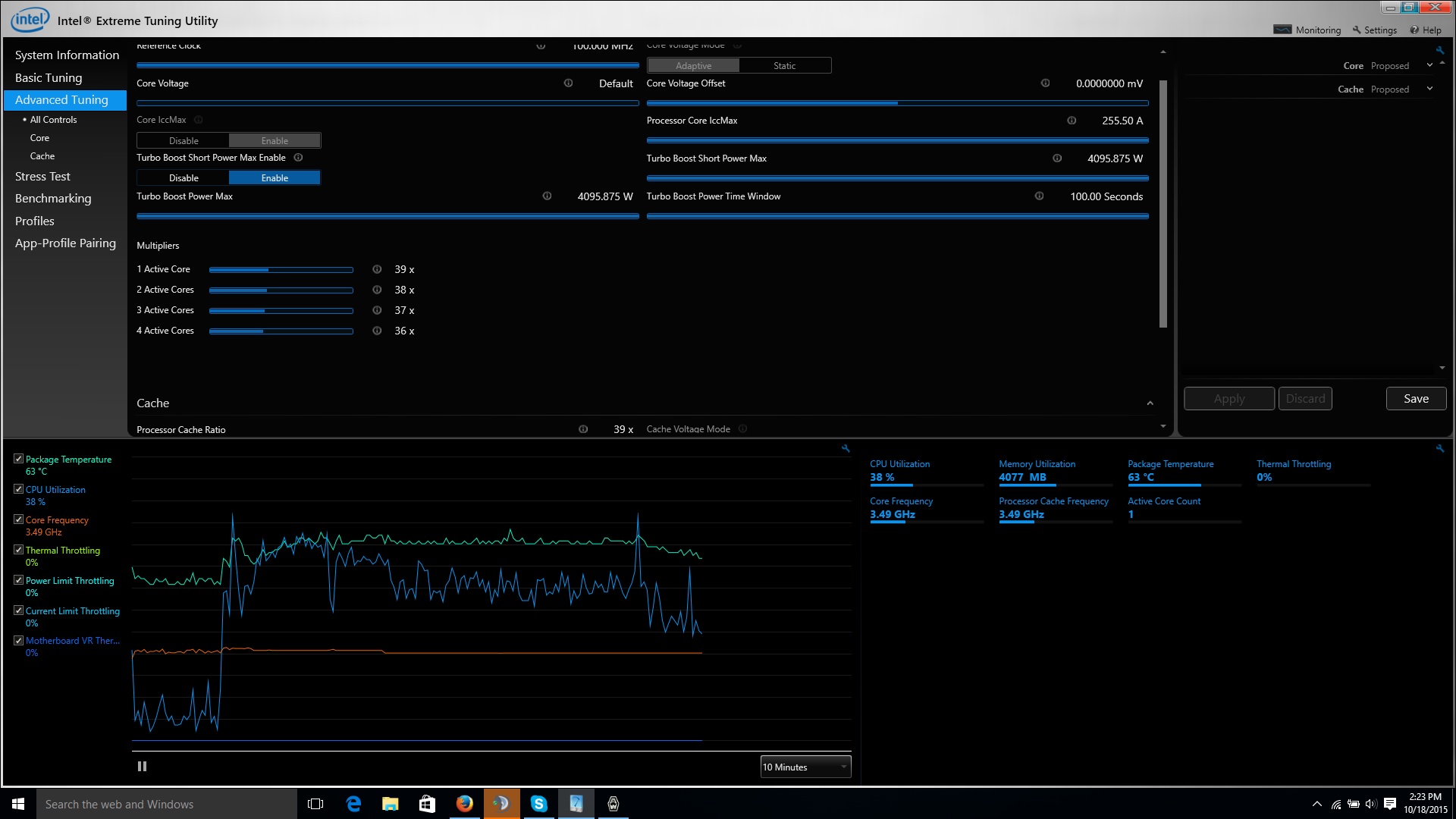Click the info icon beside Turbo Boost Short Power Max Enable
This screenshot has height=819, width=1456.
tap(298, 158)
